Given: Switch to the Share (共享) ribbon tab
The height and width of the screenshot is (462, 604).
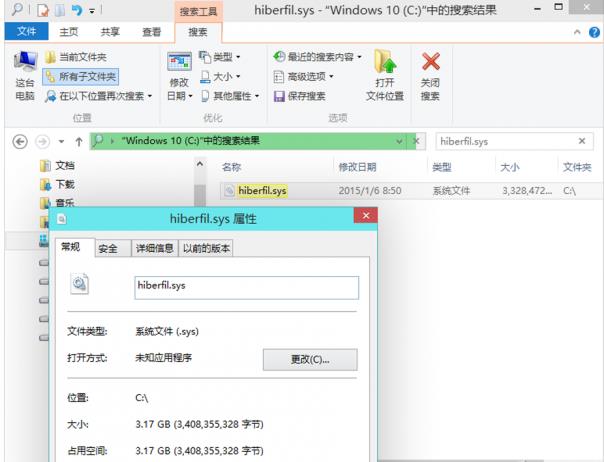Looking at the screenshot, I should (110, 32).
